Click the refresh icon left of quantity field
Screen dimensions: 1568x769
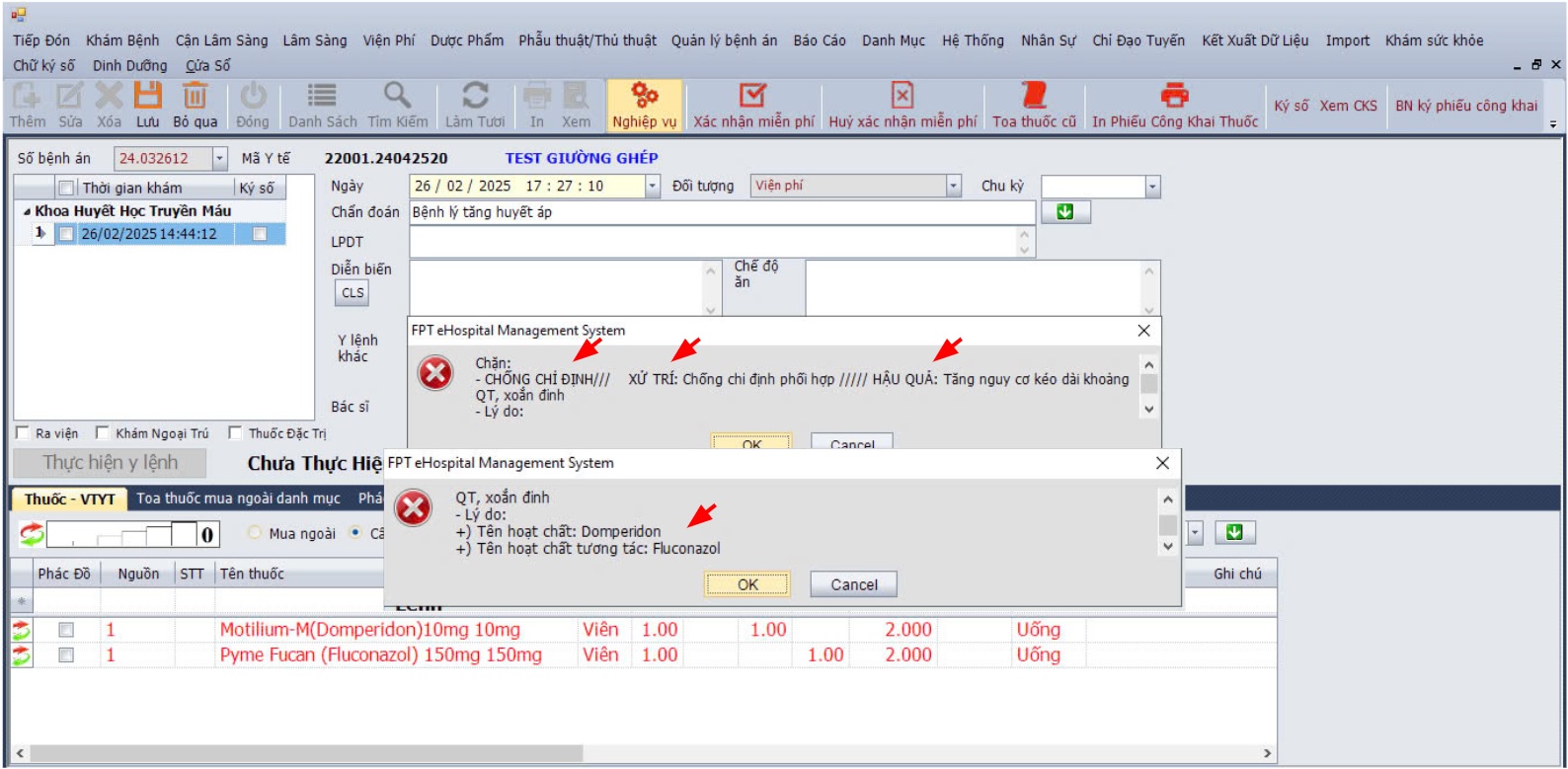point(32,534)
